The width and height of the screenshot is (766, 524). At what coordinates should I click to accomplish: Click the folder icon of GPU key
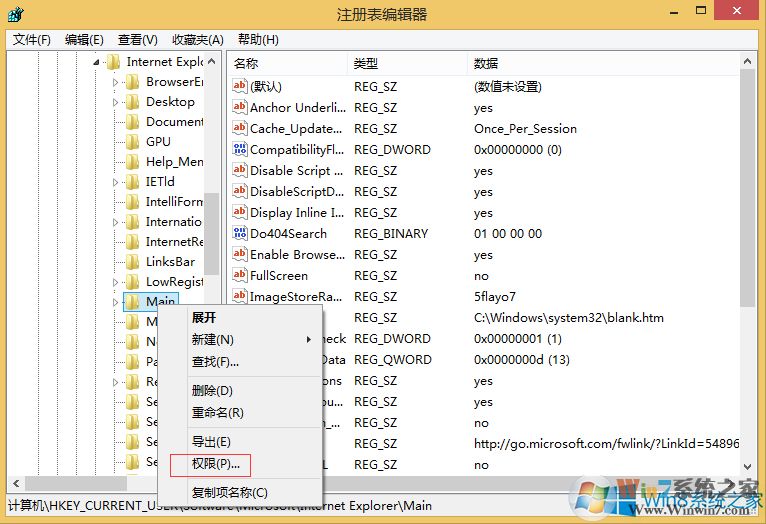point(132,142)
